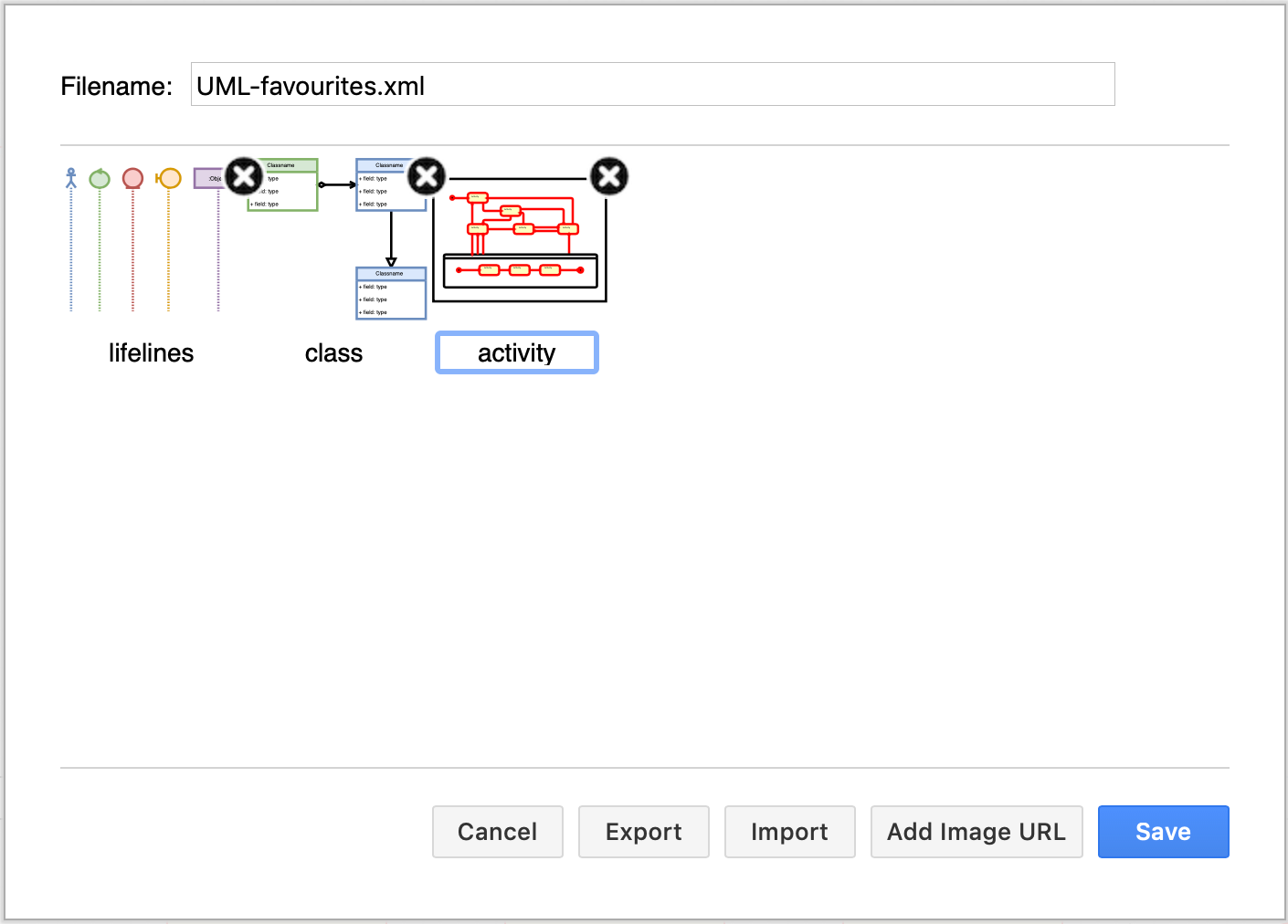Remove the activity favorite via its X button

(608, 176)
